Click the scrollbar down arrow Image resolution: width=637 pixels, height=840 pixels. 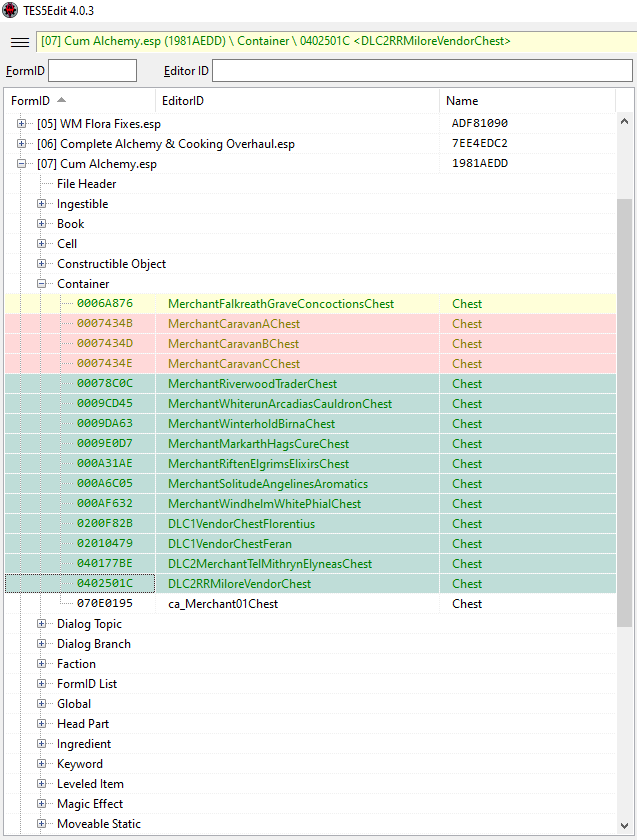(624, 826)
